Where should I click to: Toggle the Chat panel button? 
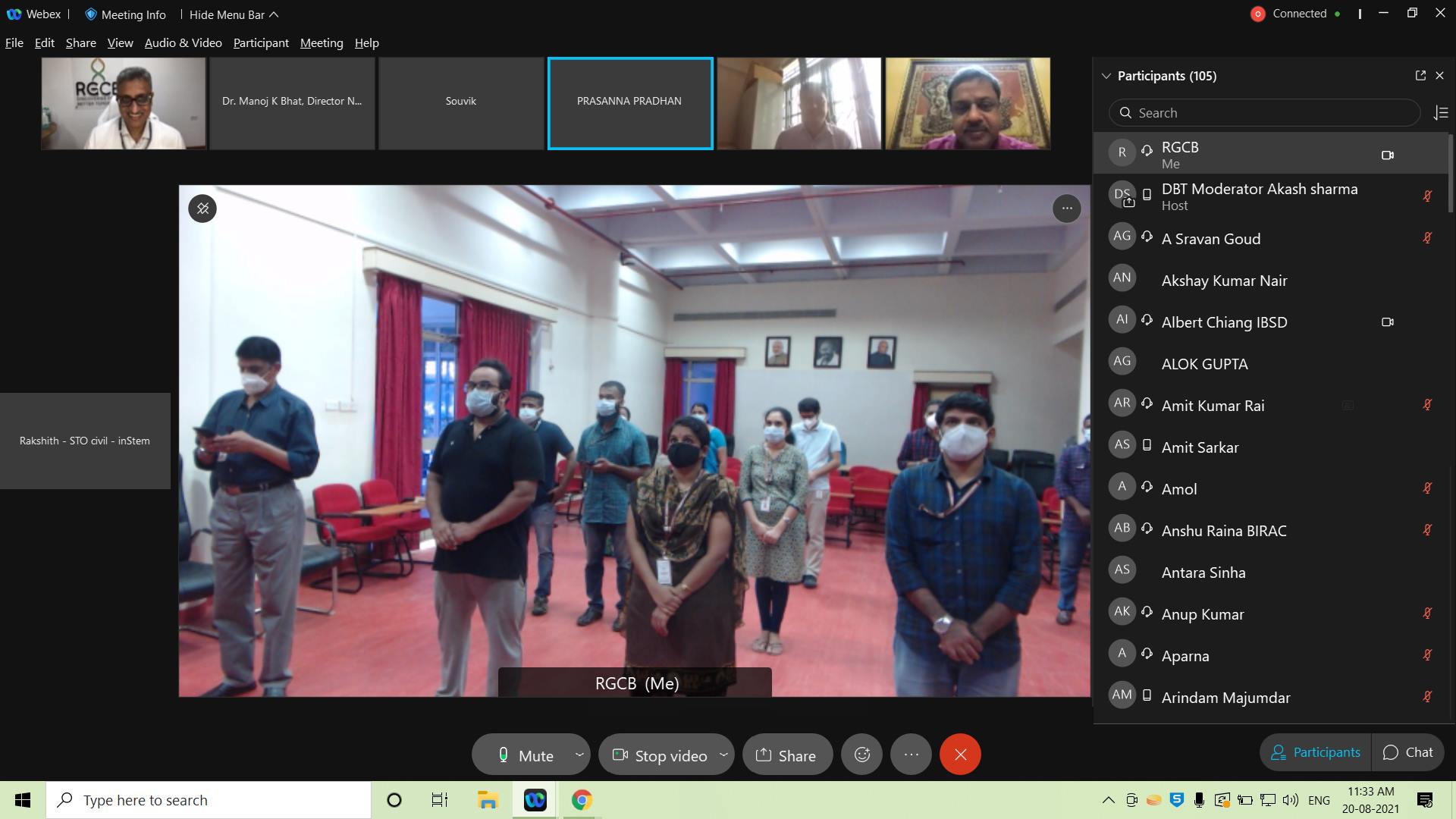click(x=1407, y=752)
